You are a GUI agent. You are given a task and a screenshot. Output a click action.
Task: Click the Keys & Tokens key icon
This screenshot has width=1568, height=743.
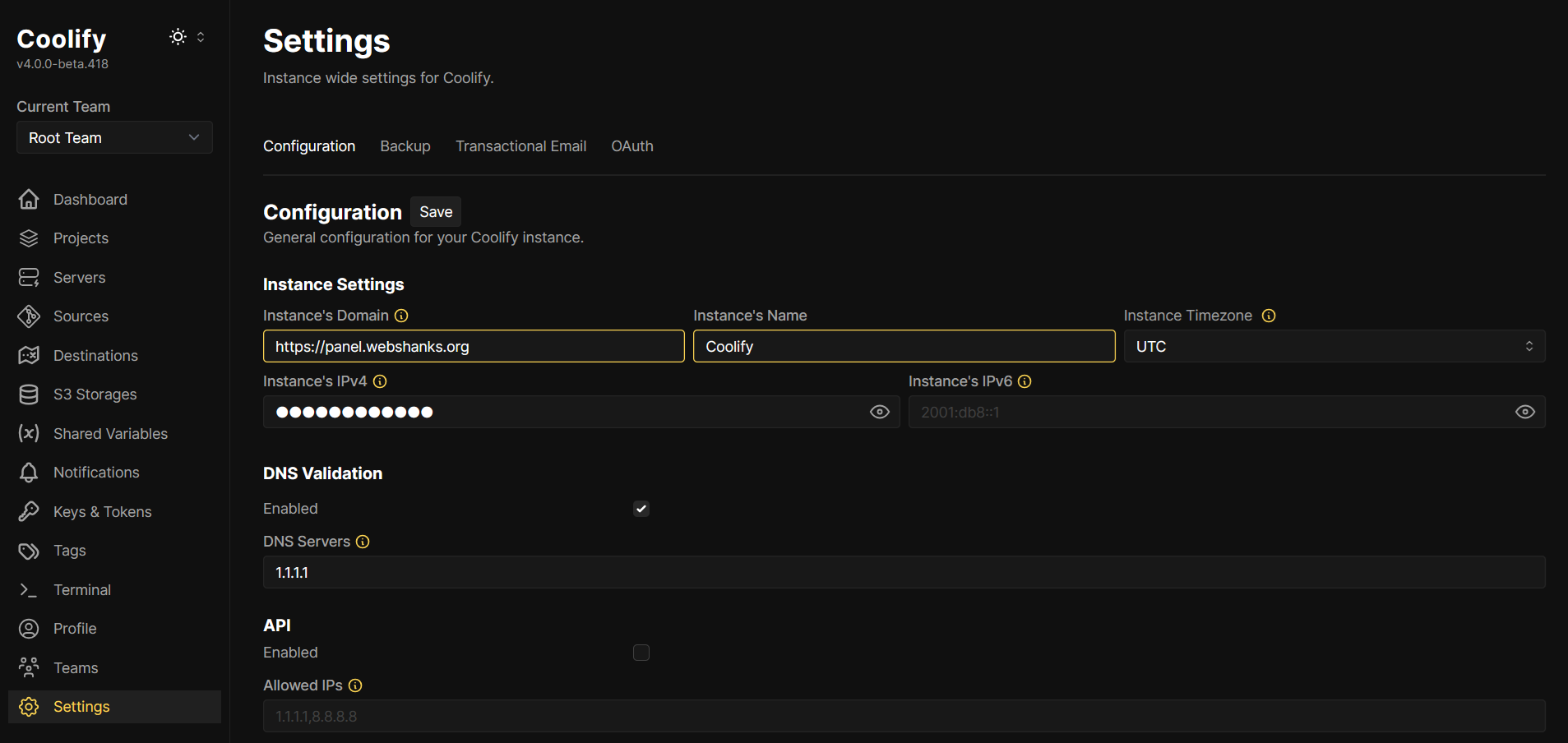click(x=29, y=511)
